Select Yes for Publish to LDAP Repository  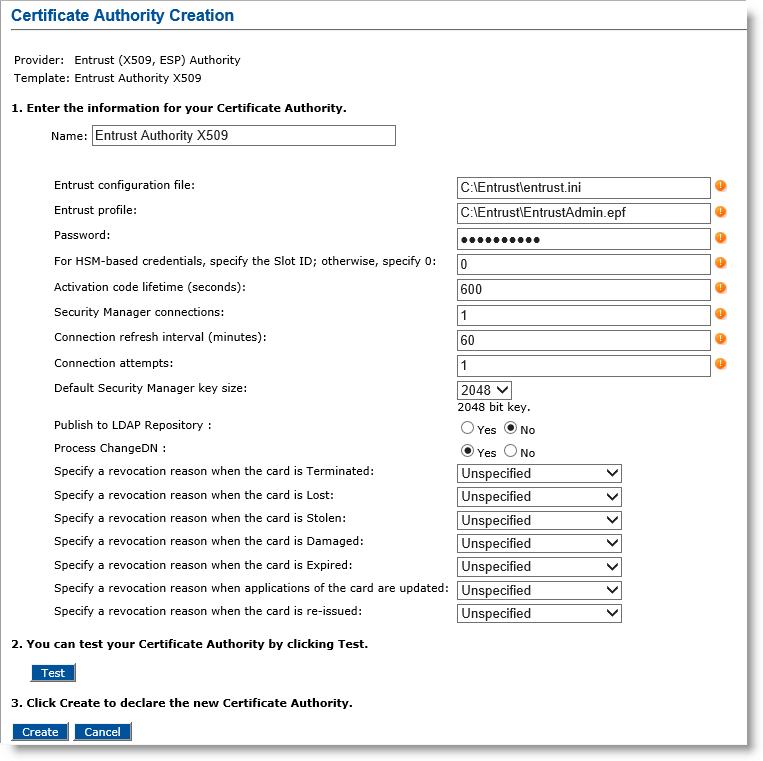467,429
